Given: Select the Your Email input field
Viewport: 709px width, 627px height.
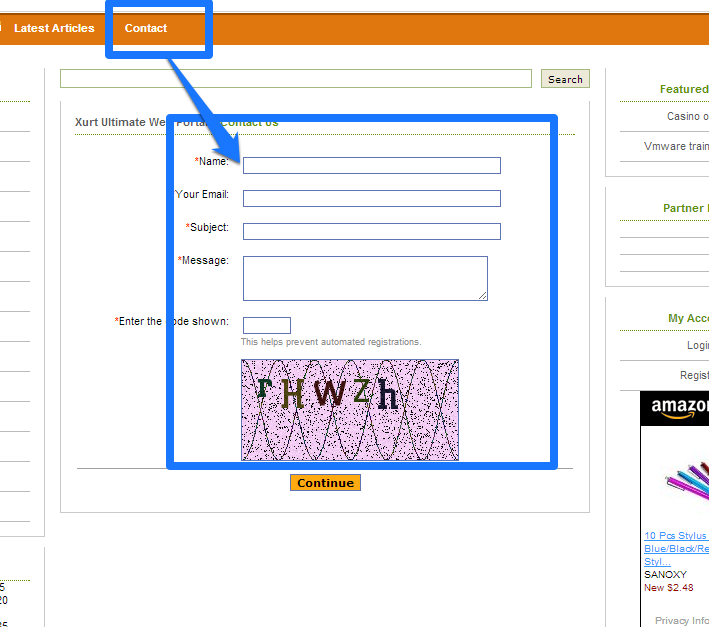Looking at the screenshot, I should pos(371,199).
